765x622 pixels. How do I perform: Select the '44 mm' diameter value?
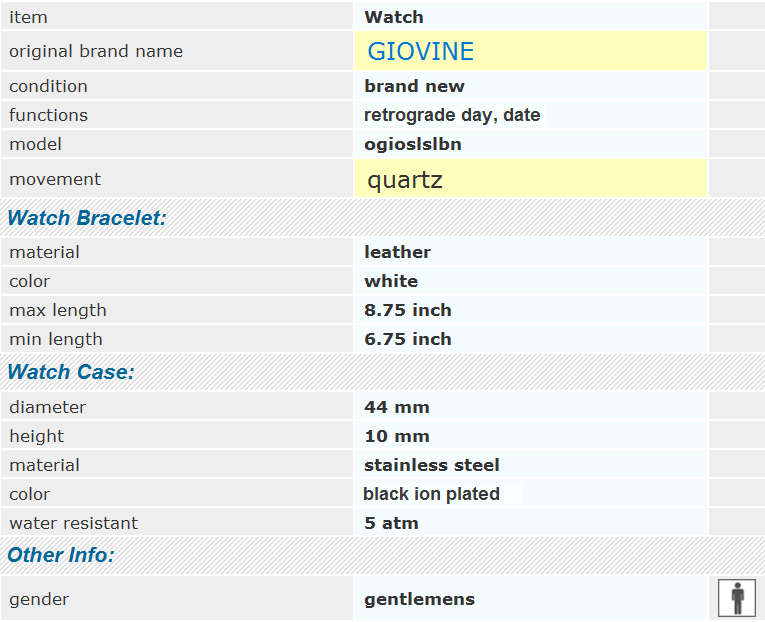pos(397,407)
